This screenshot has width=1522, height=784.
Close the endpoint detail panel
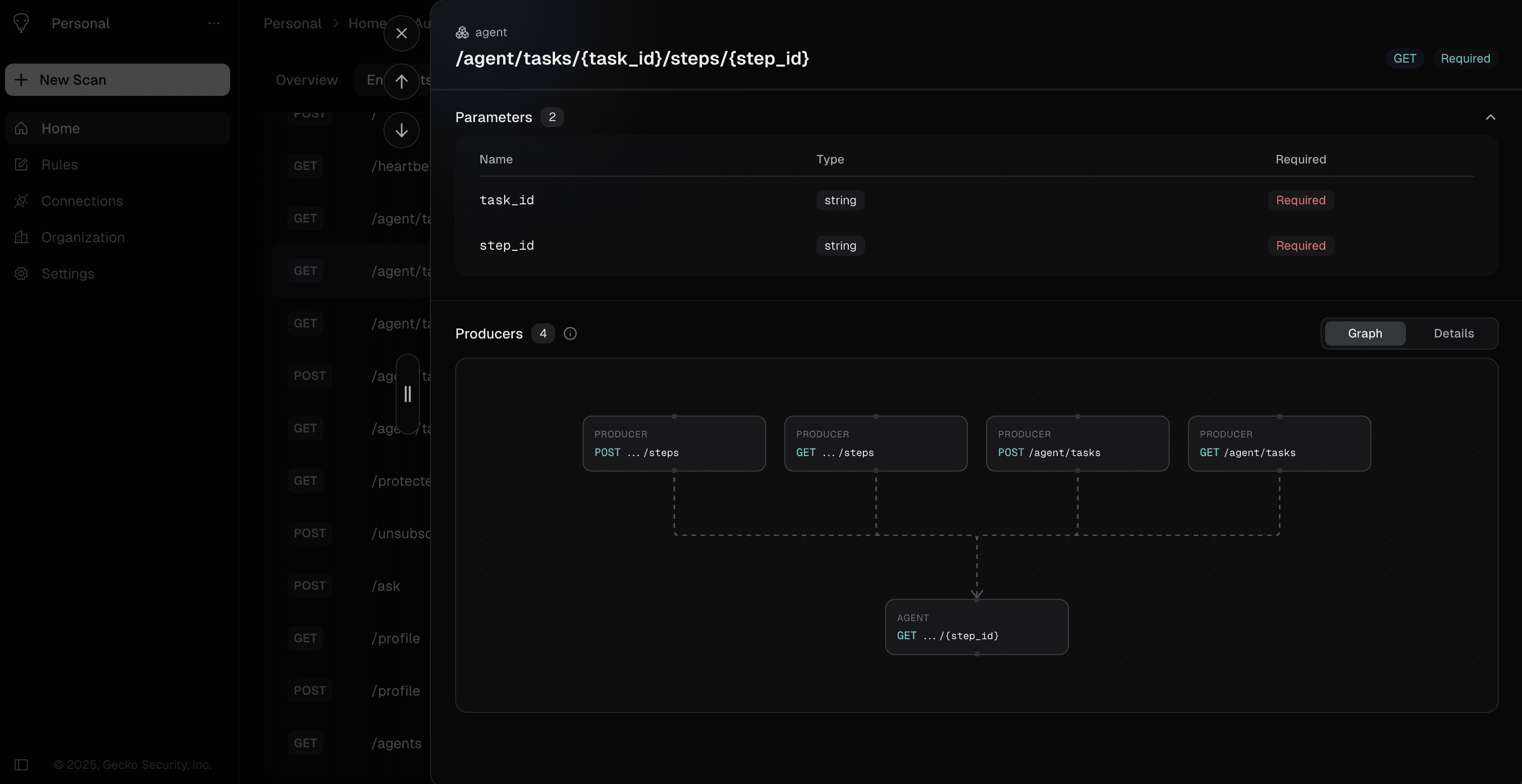tap(401, 33)
